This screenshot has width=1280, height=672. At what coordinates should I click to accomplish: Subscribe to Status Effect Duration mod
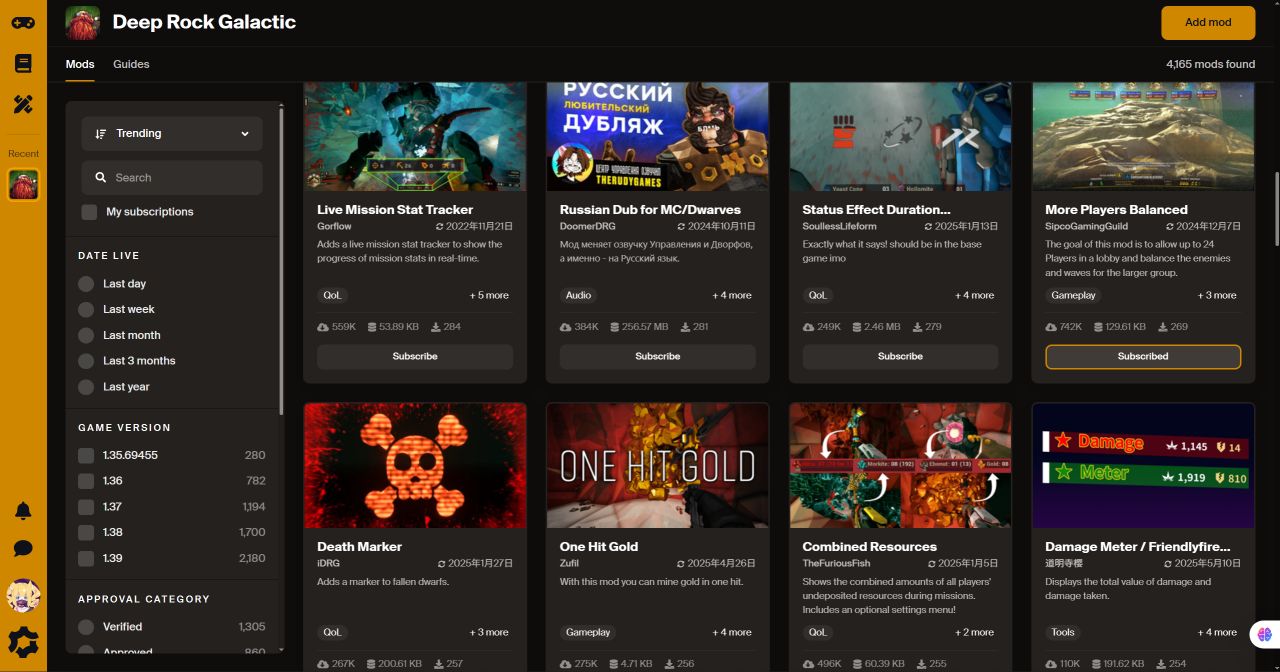[900, 357]
